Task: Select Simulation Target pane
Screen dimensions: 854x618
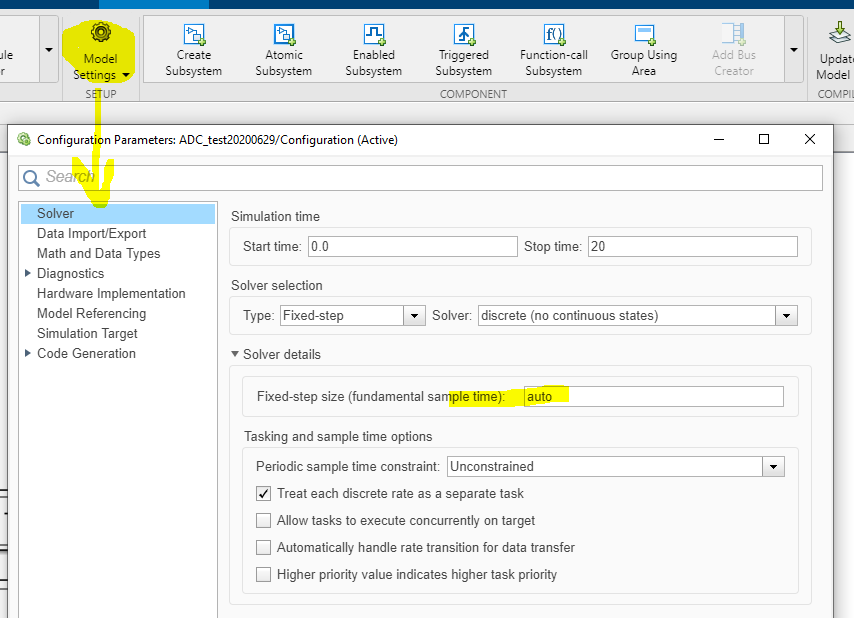Action: tap(87, 334)
